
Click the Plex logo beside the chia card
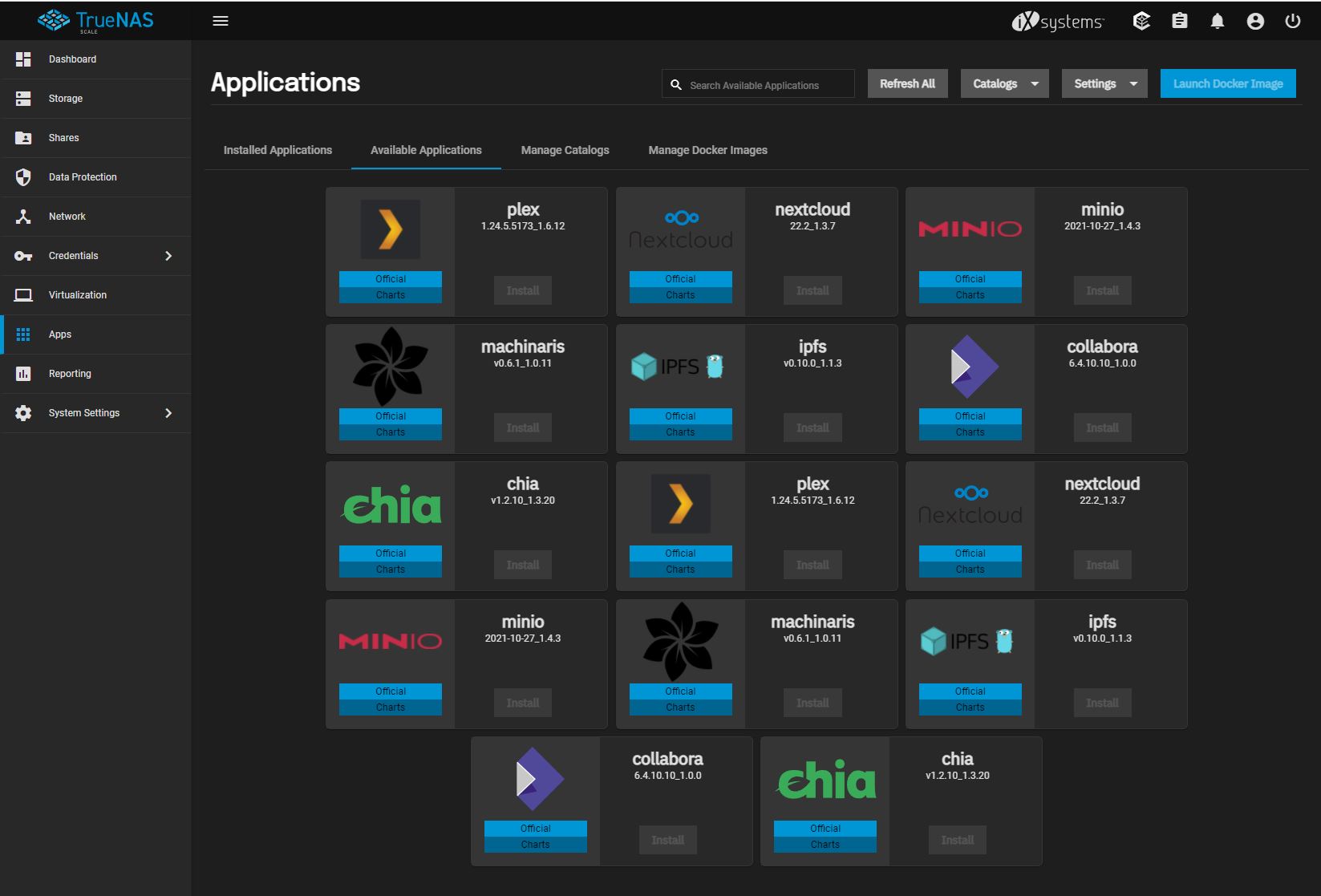coord(680,504)
